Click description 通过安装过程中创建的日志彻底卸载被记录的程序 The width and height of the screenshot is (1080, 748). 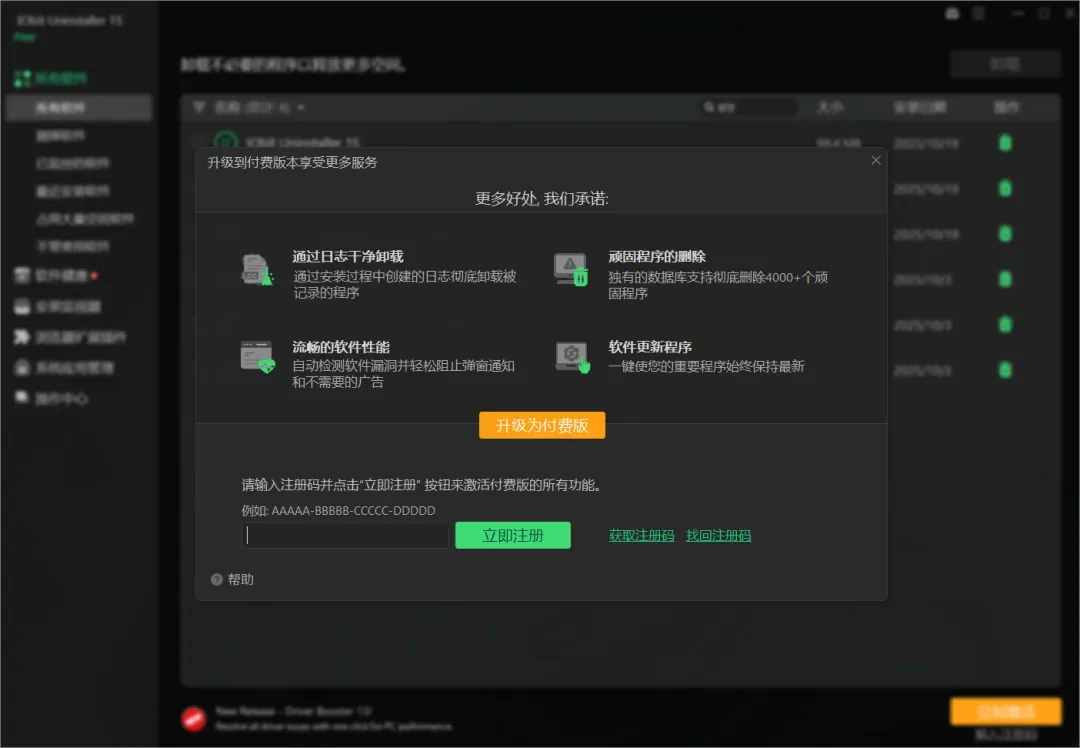404,284
